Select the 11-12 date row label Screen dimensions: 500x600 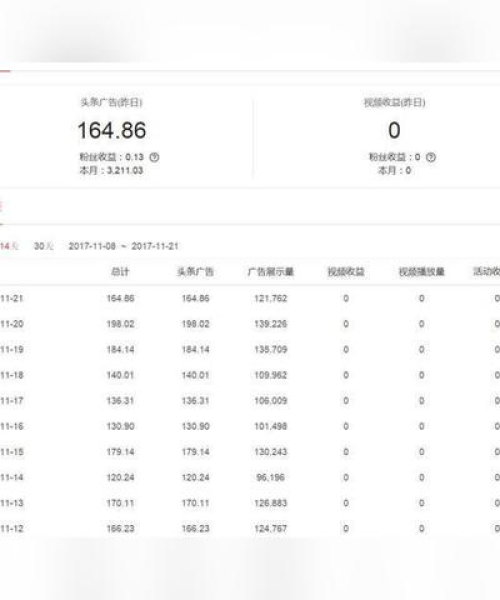point(12,529)
